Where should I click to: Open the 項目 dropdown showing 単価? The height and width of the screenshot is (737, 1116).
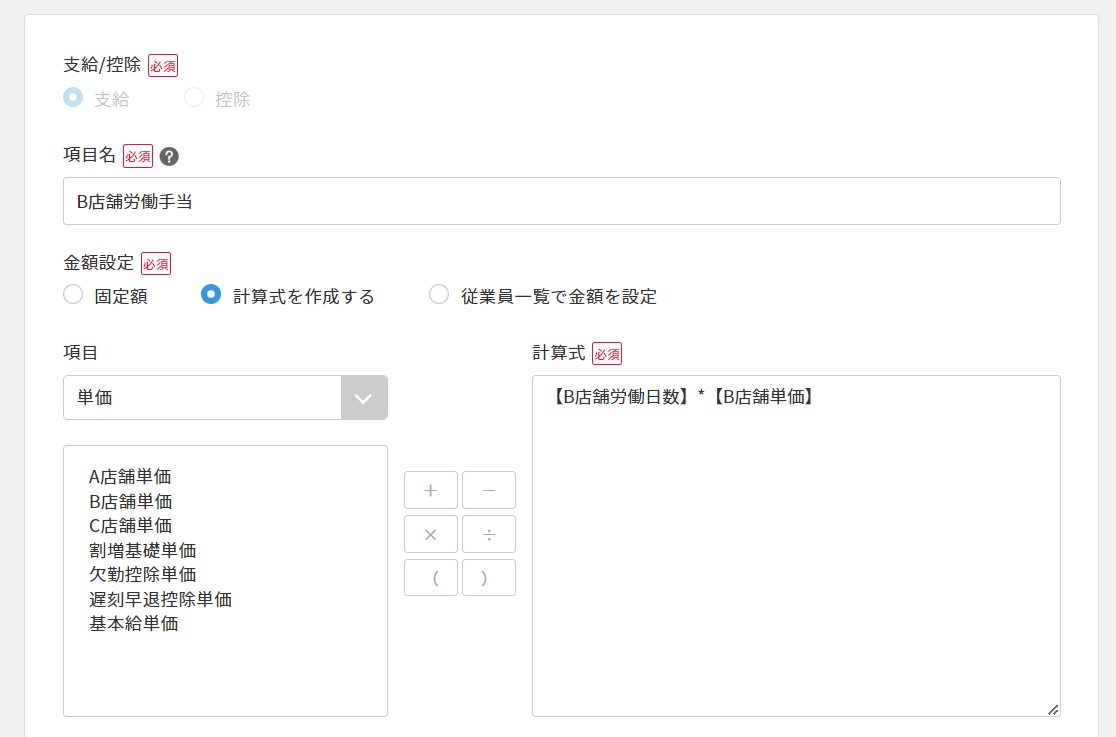(225, 398)
